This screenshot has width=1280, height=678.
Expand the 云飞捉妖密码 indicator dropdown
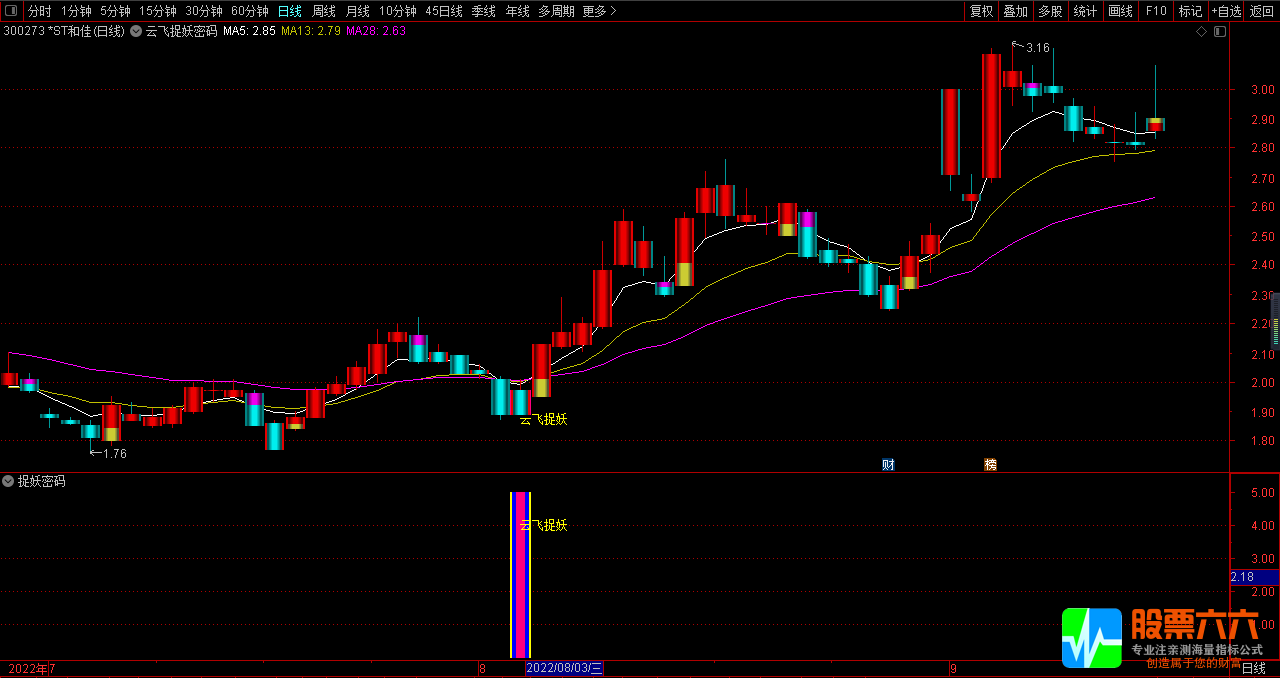point(136,31)
